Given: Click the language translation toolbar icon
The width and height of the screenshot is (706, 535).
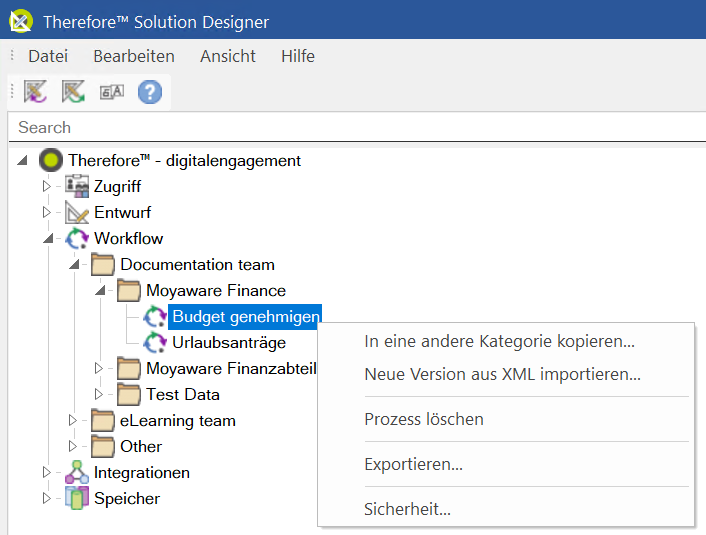Looking at the screenshot, I should (112, 92).
